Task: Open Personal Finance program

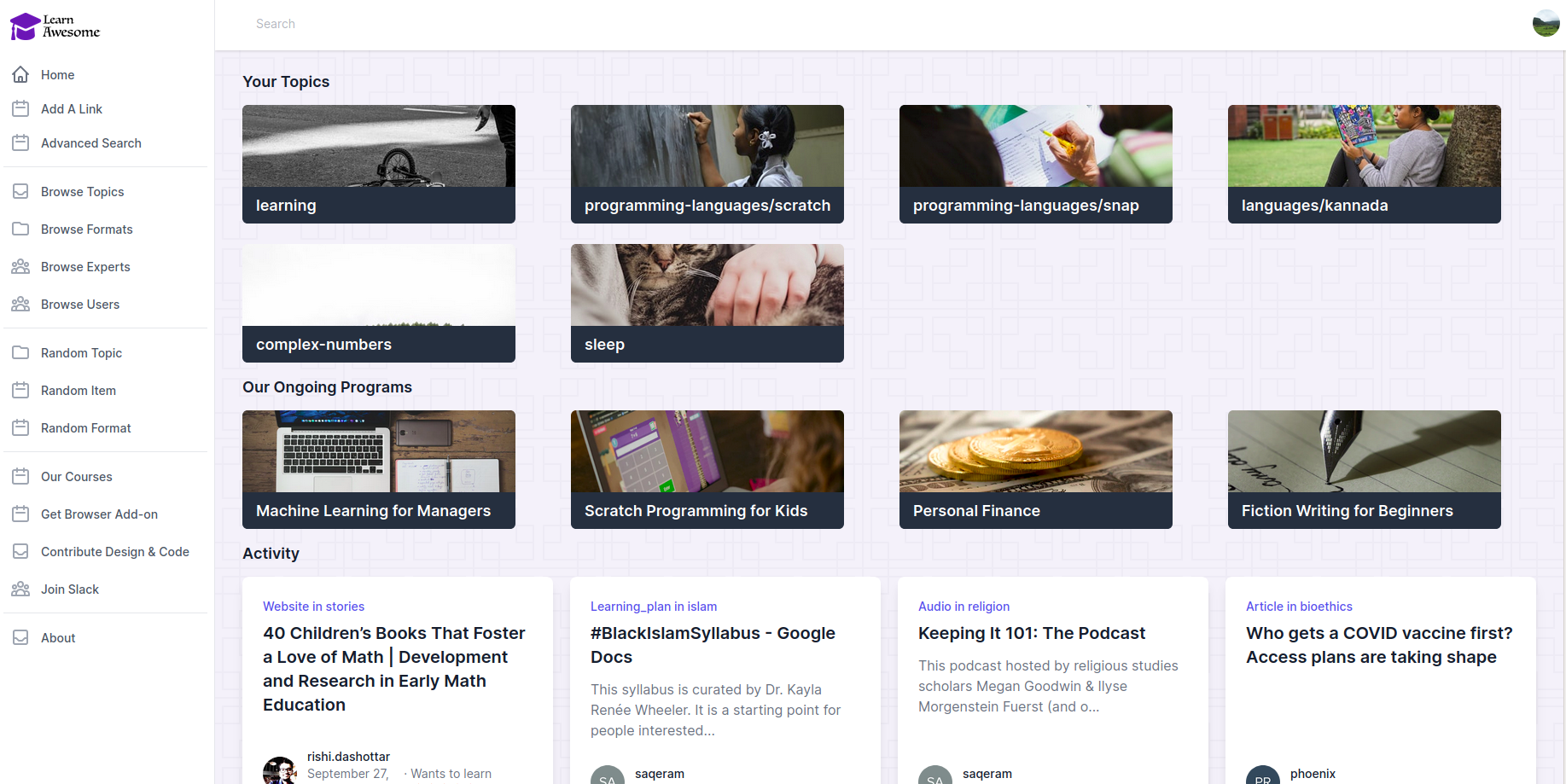Action: [x=1036, y=469]
